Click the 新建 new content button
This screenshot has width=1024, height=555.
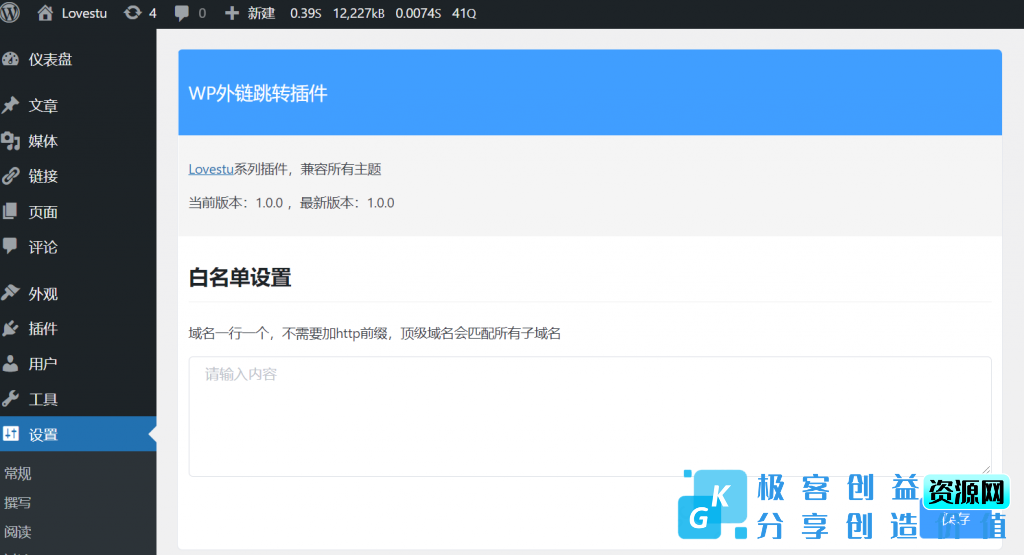pyautogui.click(x=261, y=13)
